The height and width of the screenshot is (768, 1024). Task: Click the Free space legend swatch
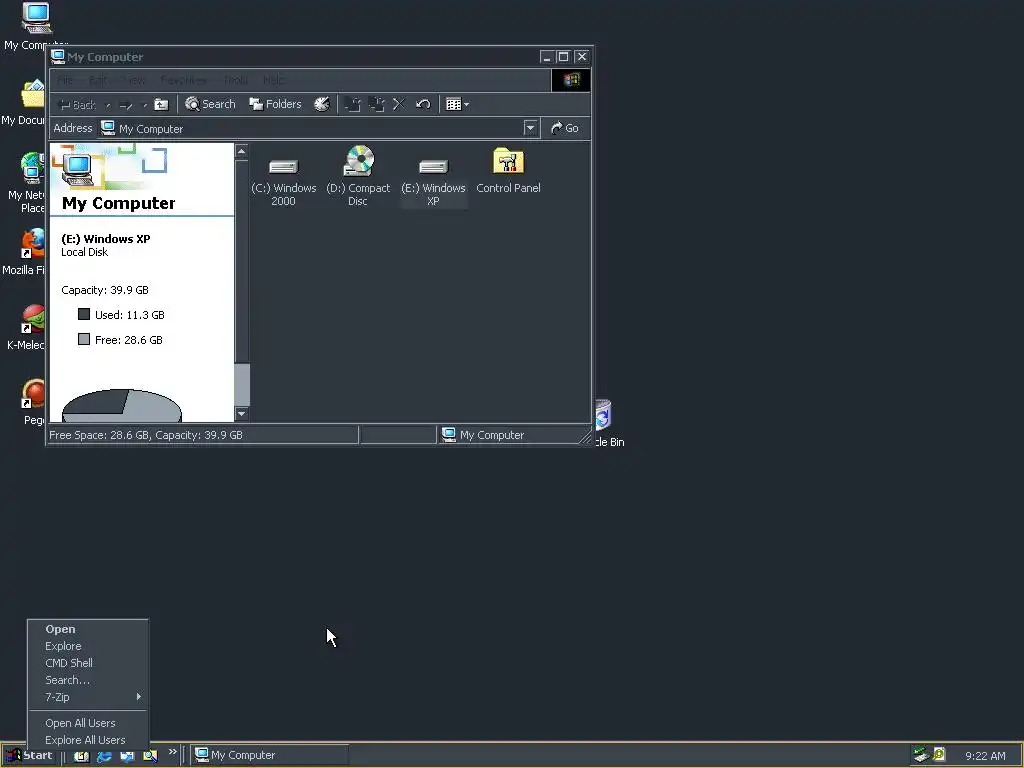84,339
